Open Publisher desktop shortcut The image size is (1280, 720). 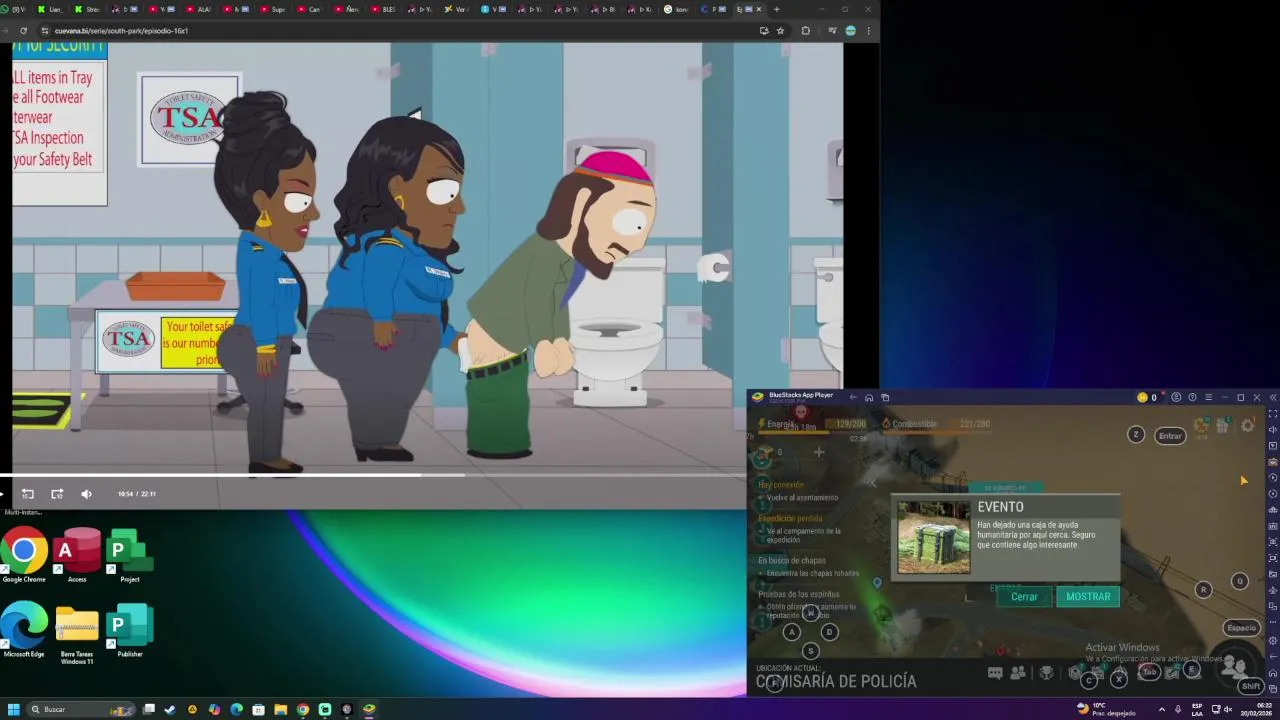coord(129,631)
